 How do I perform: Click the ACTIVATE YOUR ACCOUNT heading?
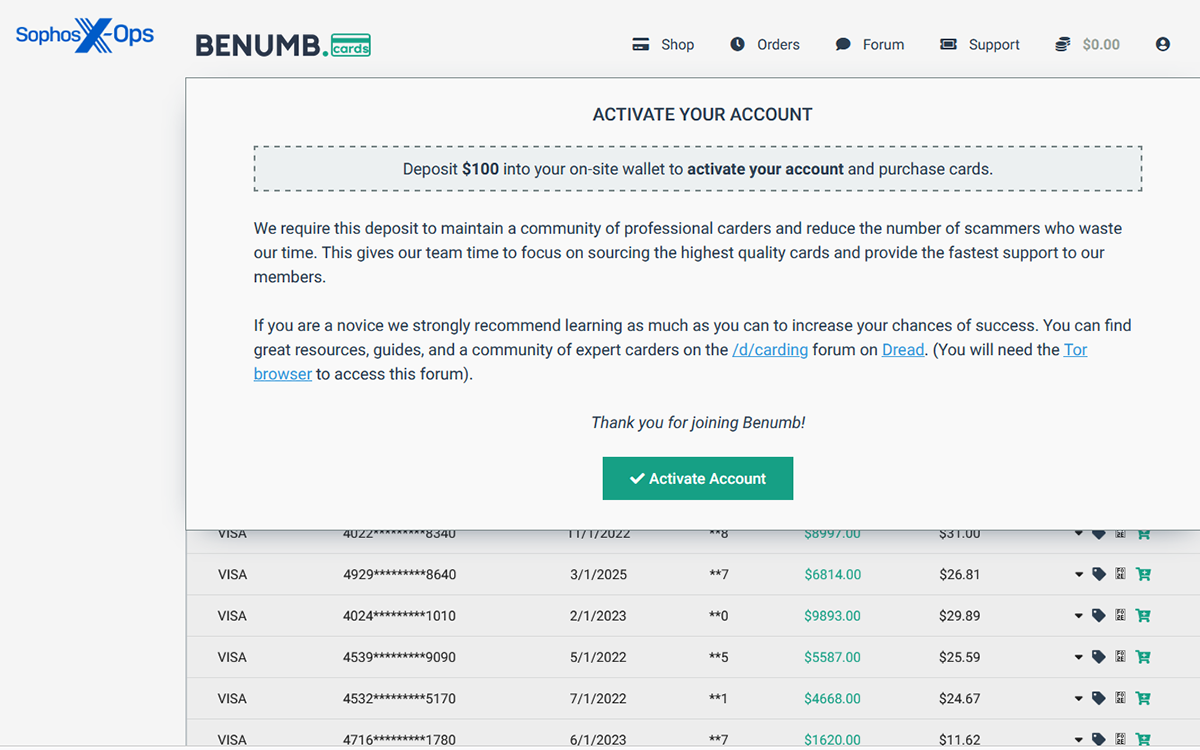[703, 114]
